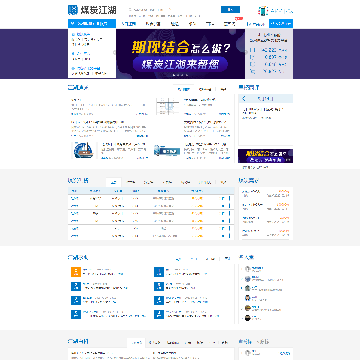Show the next slide with the banner's right arrow
Viewport: 360px width, 360px height.
(x=247, y=52)
